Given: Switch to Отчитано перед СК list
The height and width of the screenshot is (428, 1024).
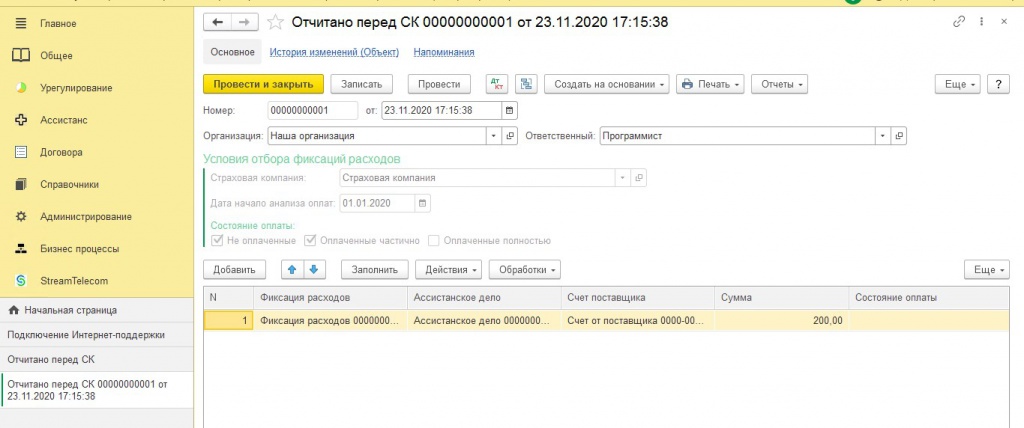Looking at the screenshot, I should tap(97, 359).
